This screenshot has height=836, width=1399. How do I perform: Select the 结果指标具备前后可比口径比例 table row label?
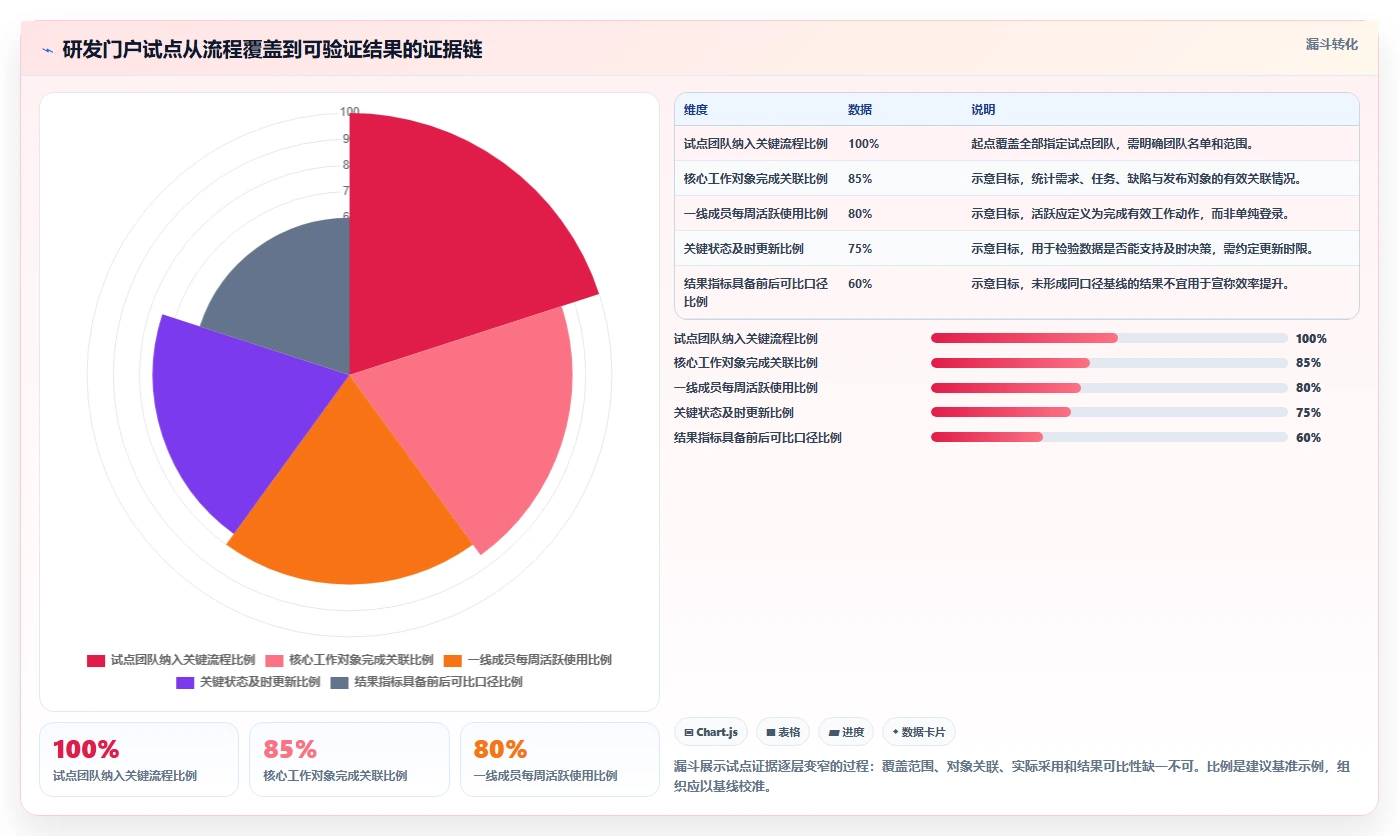point(756,292)
